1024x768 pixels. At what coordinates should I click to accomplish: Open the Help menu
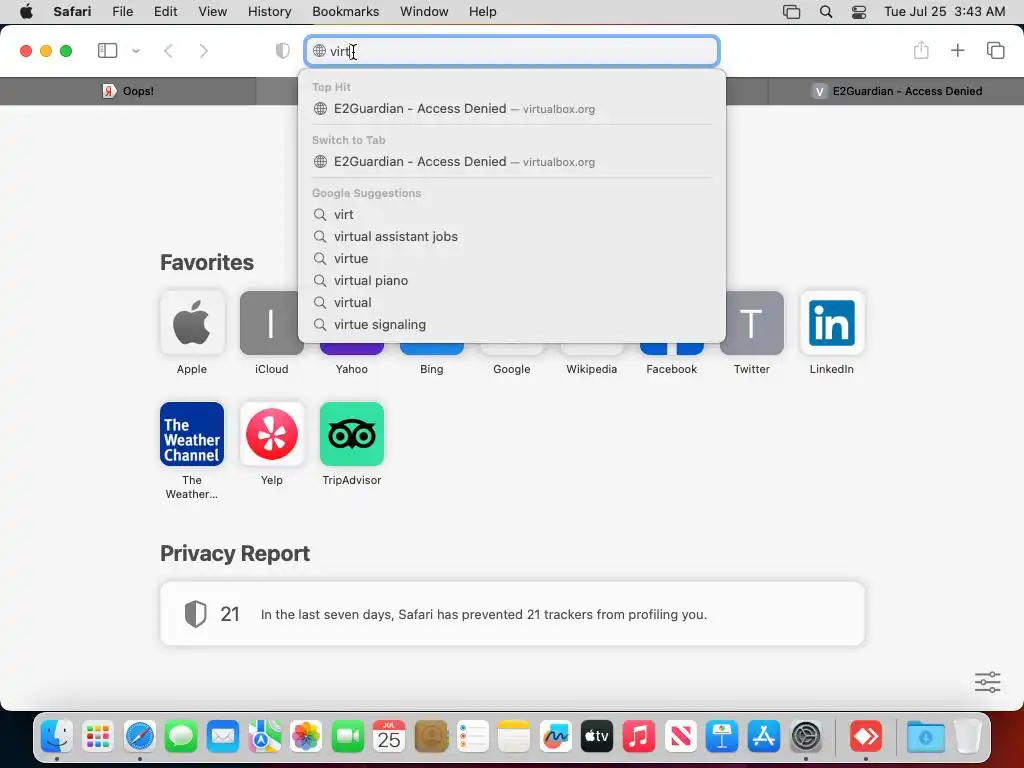[483, 12]
